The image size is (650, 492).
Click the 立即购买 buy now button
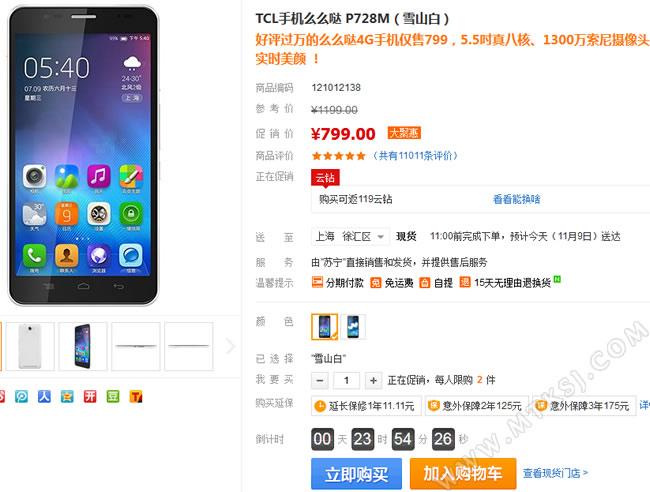coord(357,474)
